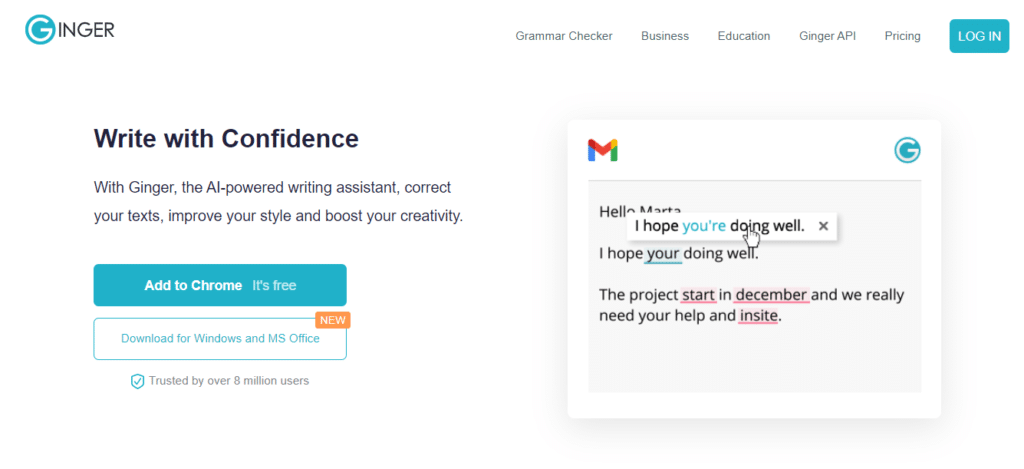Click the shield icon beside the trusted users text
The height and width of the screenshot is (469, 1024).
[x=138, y=381]
